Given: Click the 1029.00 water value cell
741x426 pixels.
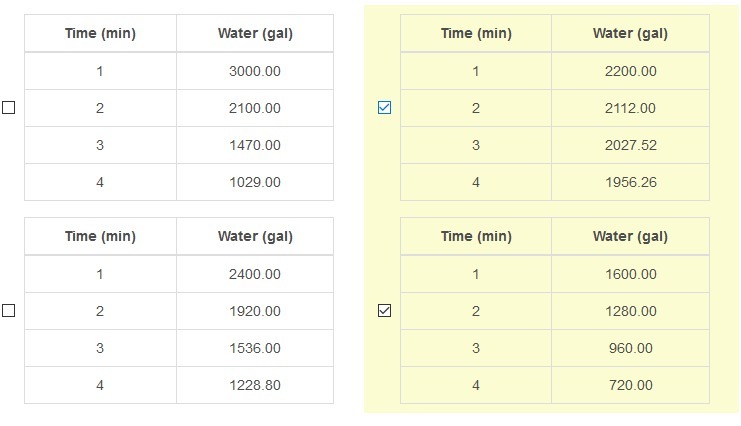Looking at the screenshot, I should click(255, 182).
